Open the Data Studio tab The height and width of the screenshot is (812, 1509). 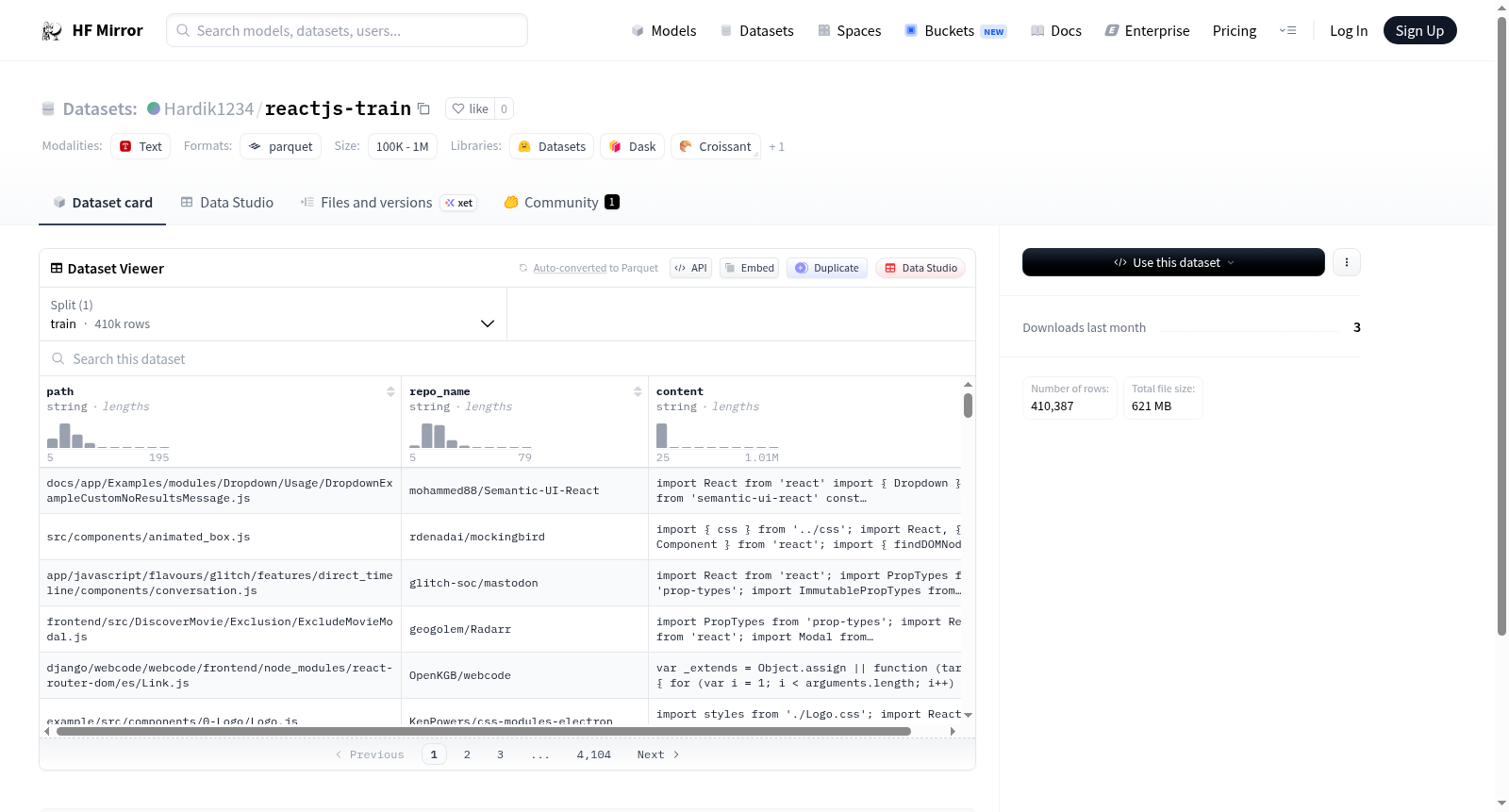[x=227, y=203]
